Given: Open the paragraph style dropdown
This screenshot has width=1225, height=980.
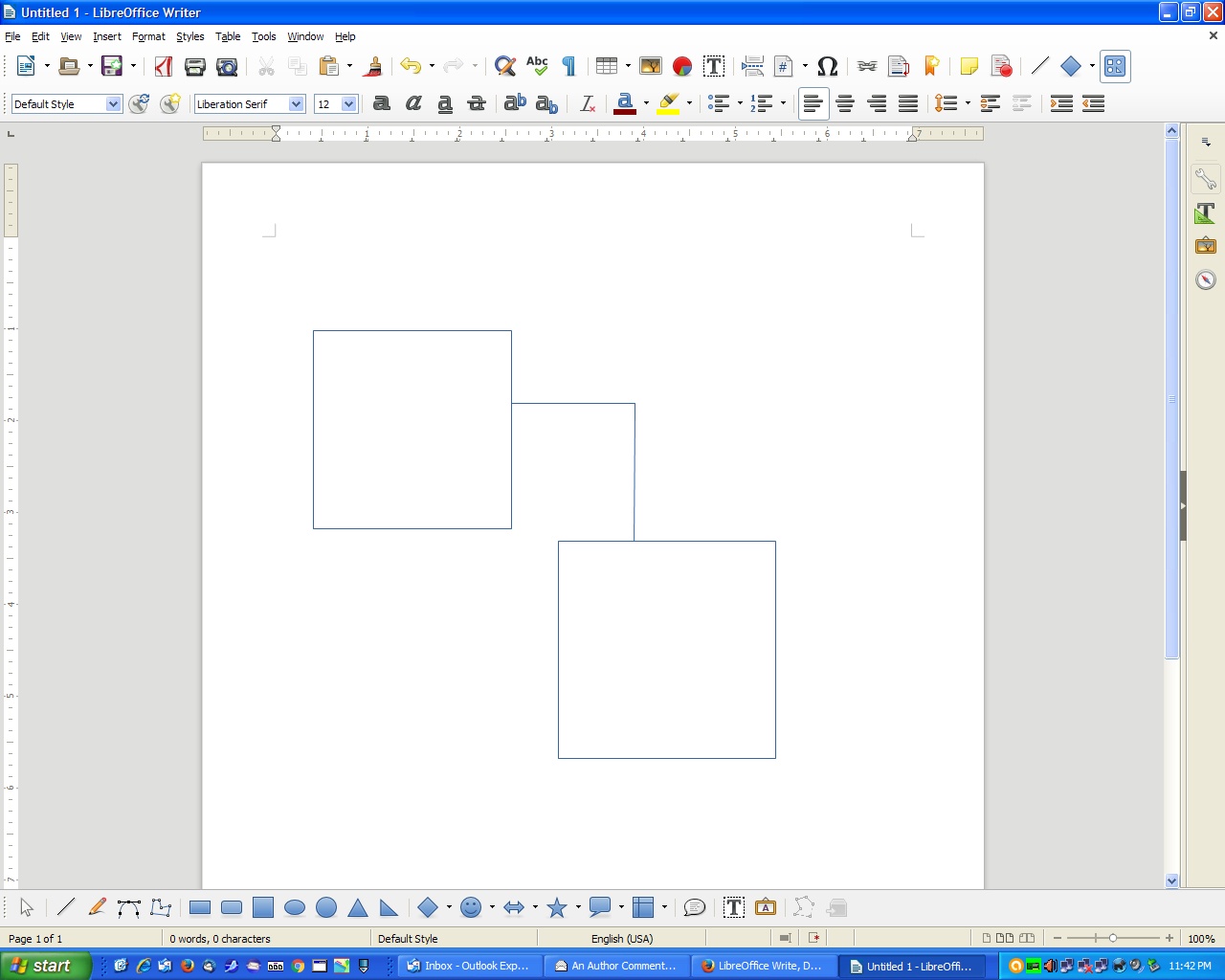Looking at the screenshot, I should tap(113, 103).
